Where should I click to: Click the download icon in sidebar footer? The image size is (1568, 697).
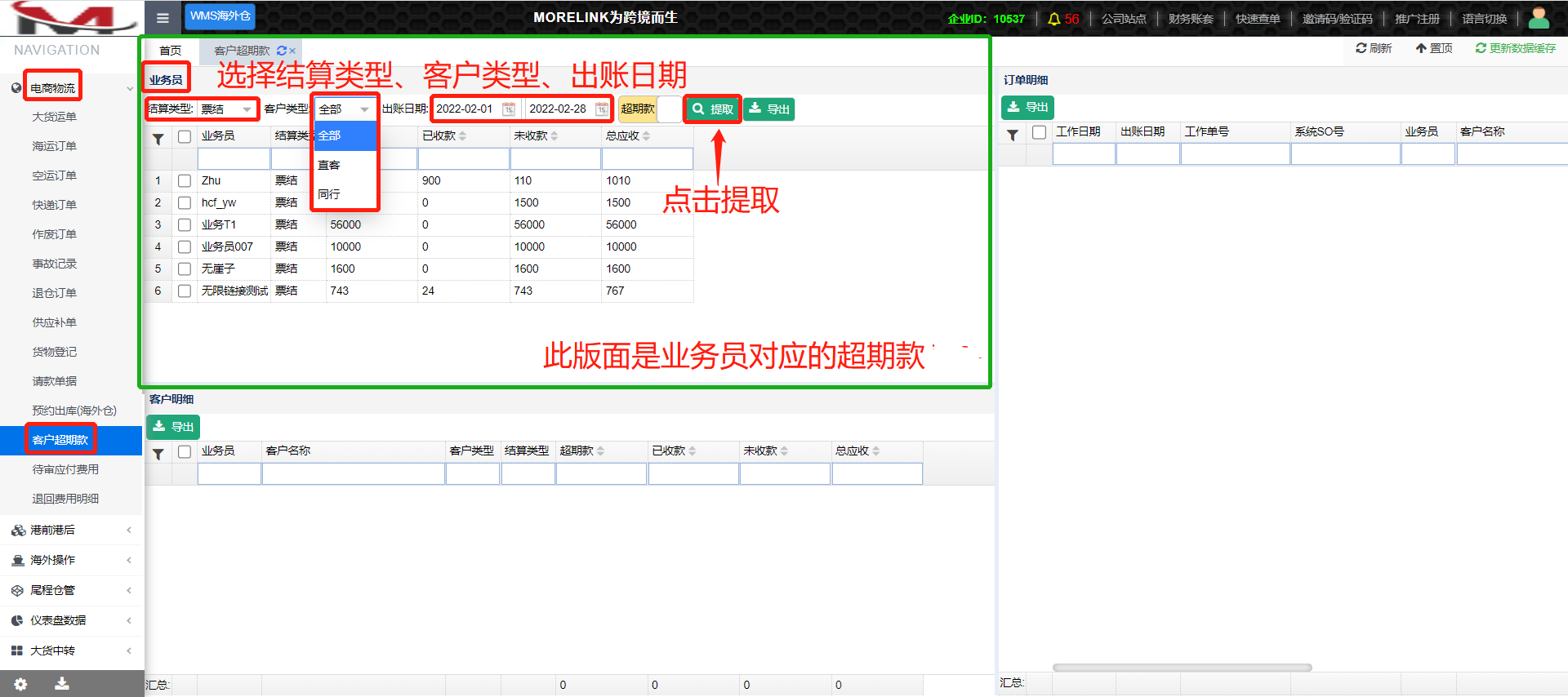pyautogui.click(x=62, y=684)
